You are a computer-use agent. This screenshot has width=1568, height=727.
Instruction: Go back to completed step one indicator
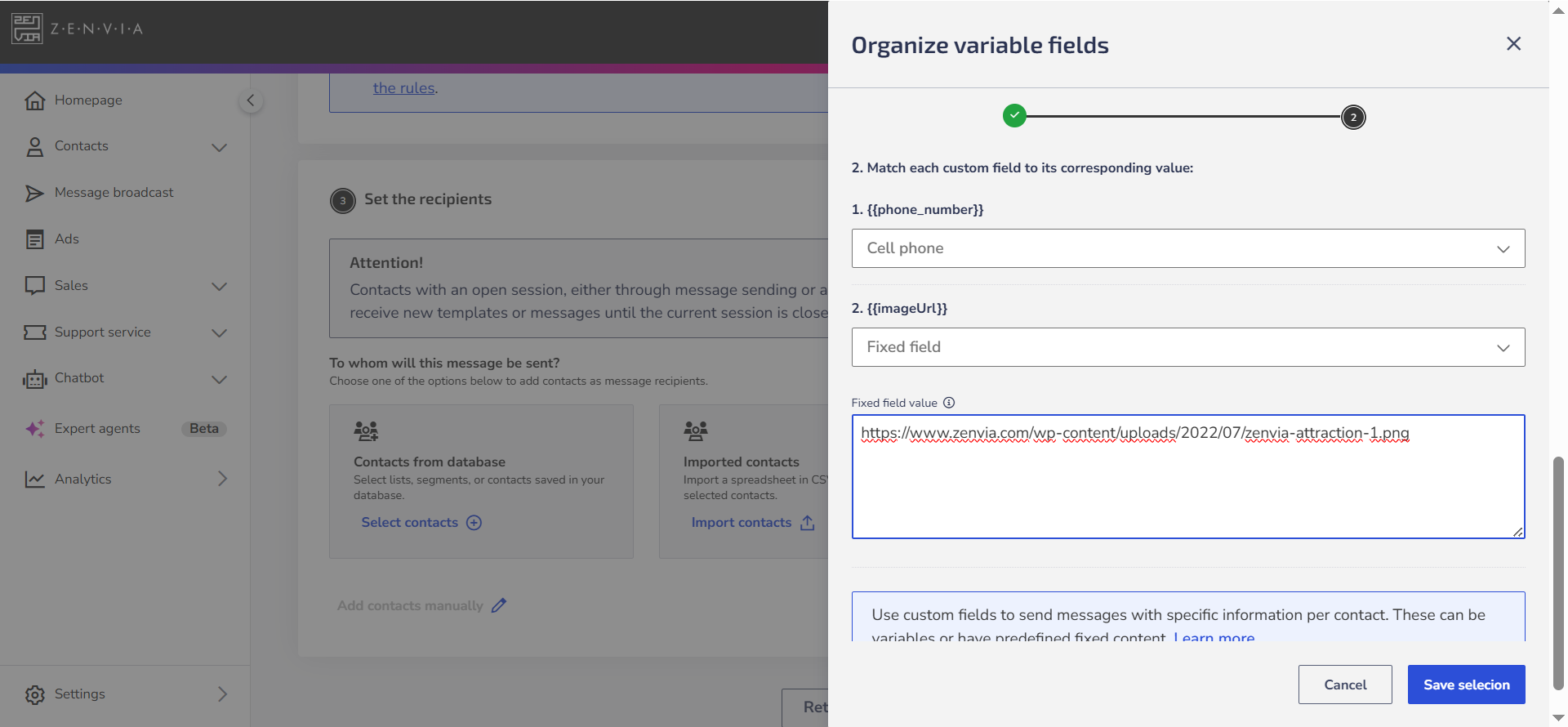1014,116
